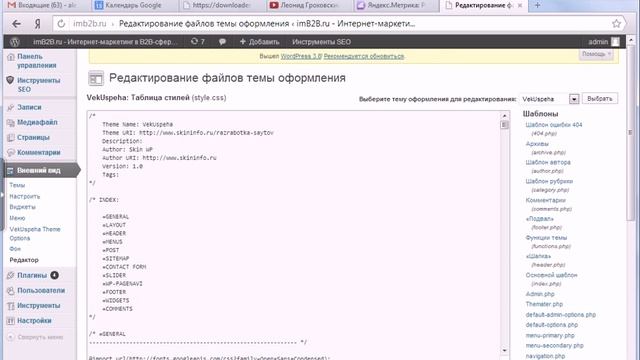
Task: Click Панель управления sidebar icon
Action: (11, 57)
